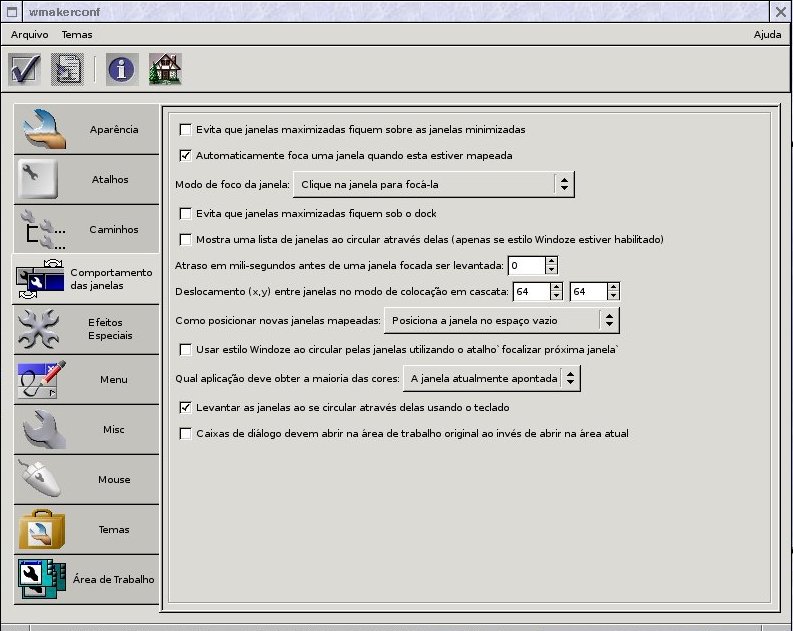This screenshot has height=631, width=793.
Task: Open the Aparência sidebar section
Action: click(86, 129)
